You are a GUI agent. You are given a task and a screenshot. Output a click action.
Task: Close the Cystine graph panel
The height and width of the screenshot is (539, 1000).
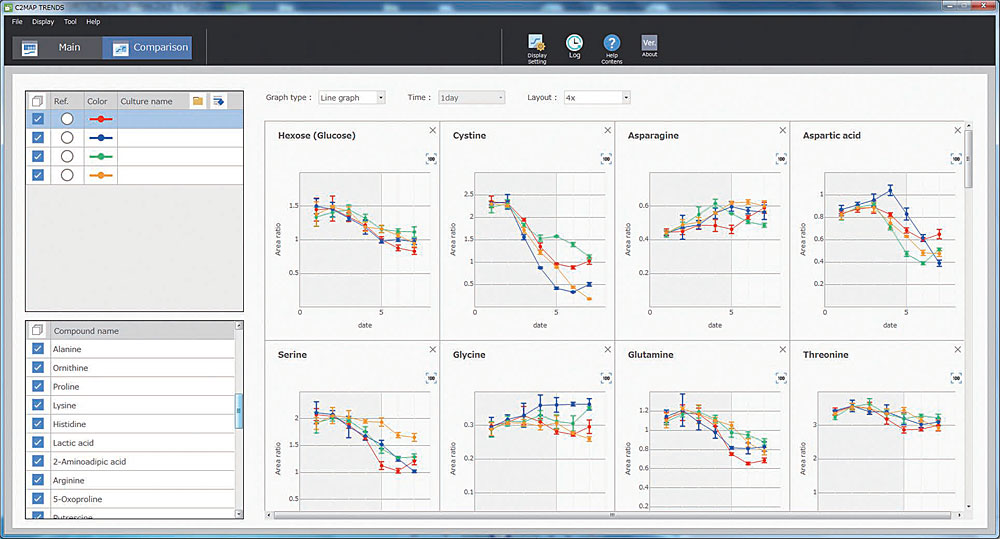[607, 130]
